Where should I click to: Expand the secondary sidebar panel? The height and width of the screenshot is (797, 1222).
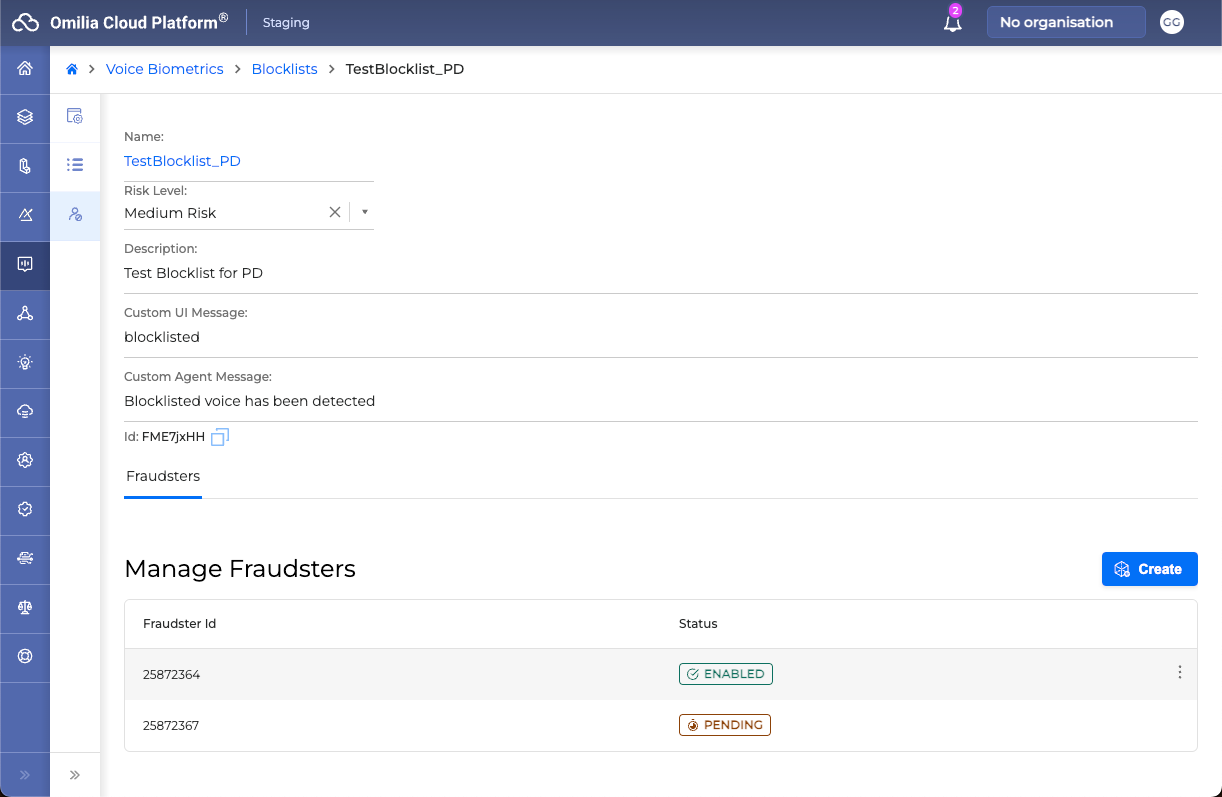(75, 775)
